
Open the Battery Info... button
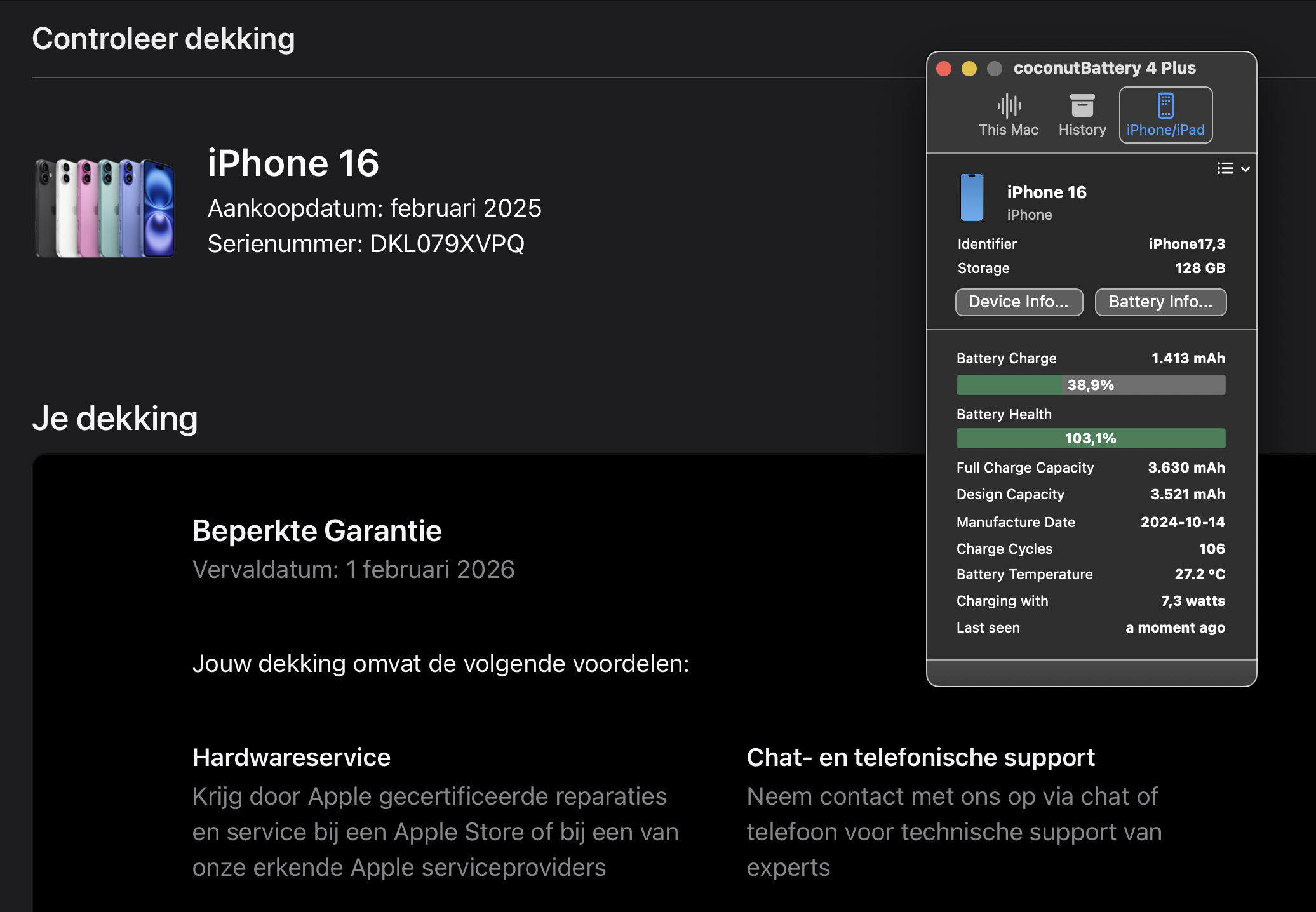(x=1160, y=302)
